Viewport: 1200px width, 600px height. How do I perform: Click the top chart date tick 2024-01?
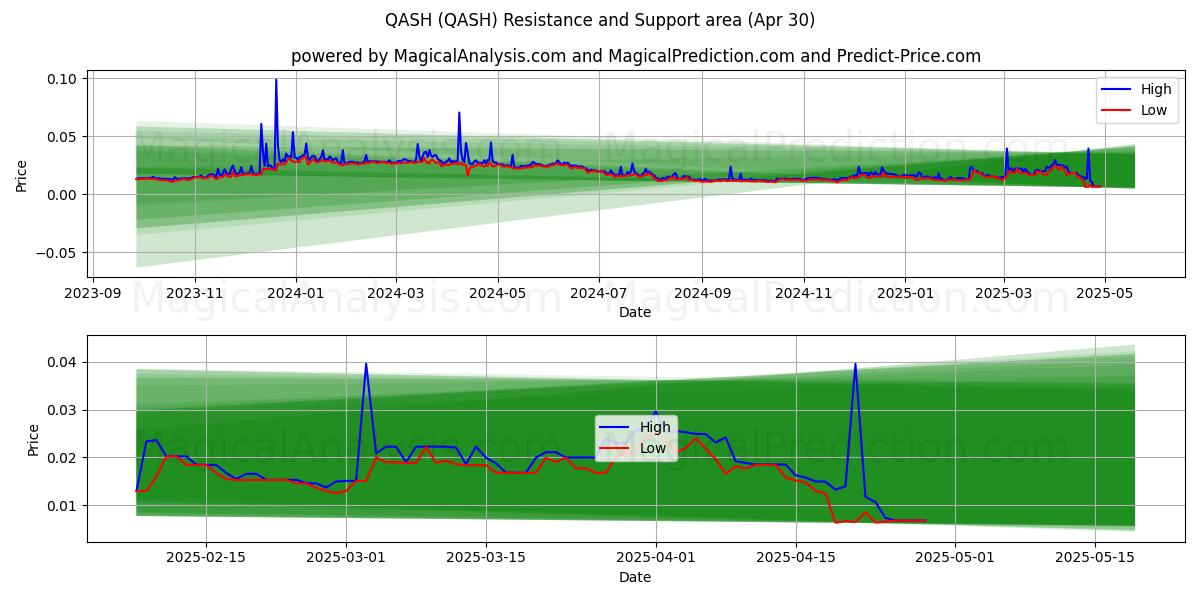point(295,294)
